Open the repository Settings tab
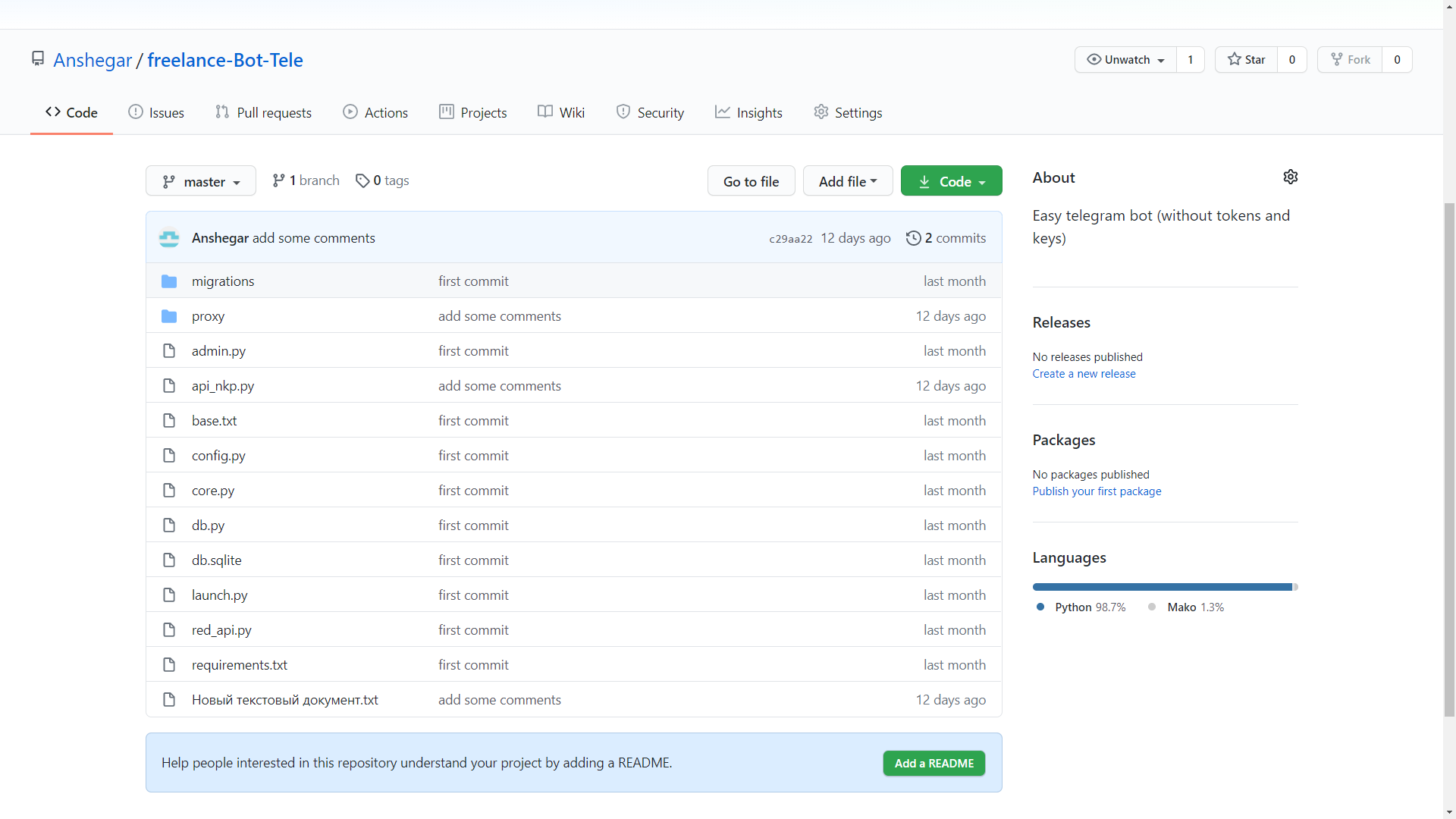The height and width of the screenshot is (819, 1456). (x=848, y=112)
